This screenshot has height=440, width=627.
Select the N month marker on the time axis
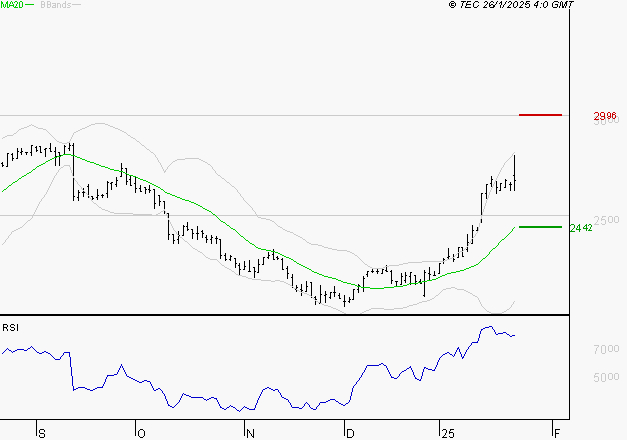[250, 434]
